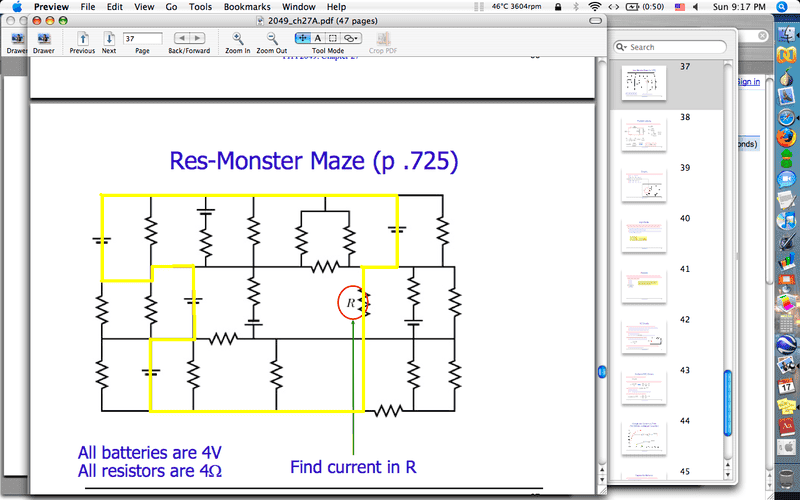Image resolution: width=800 pixels, height=500 pixels.
Task: Click the battery status (0:50) icon
Action: pyautogui.click(x=645, y=7)
